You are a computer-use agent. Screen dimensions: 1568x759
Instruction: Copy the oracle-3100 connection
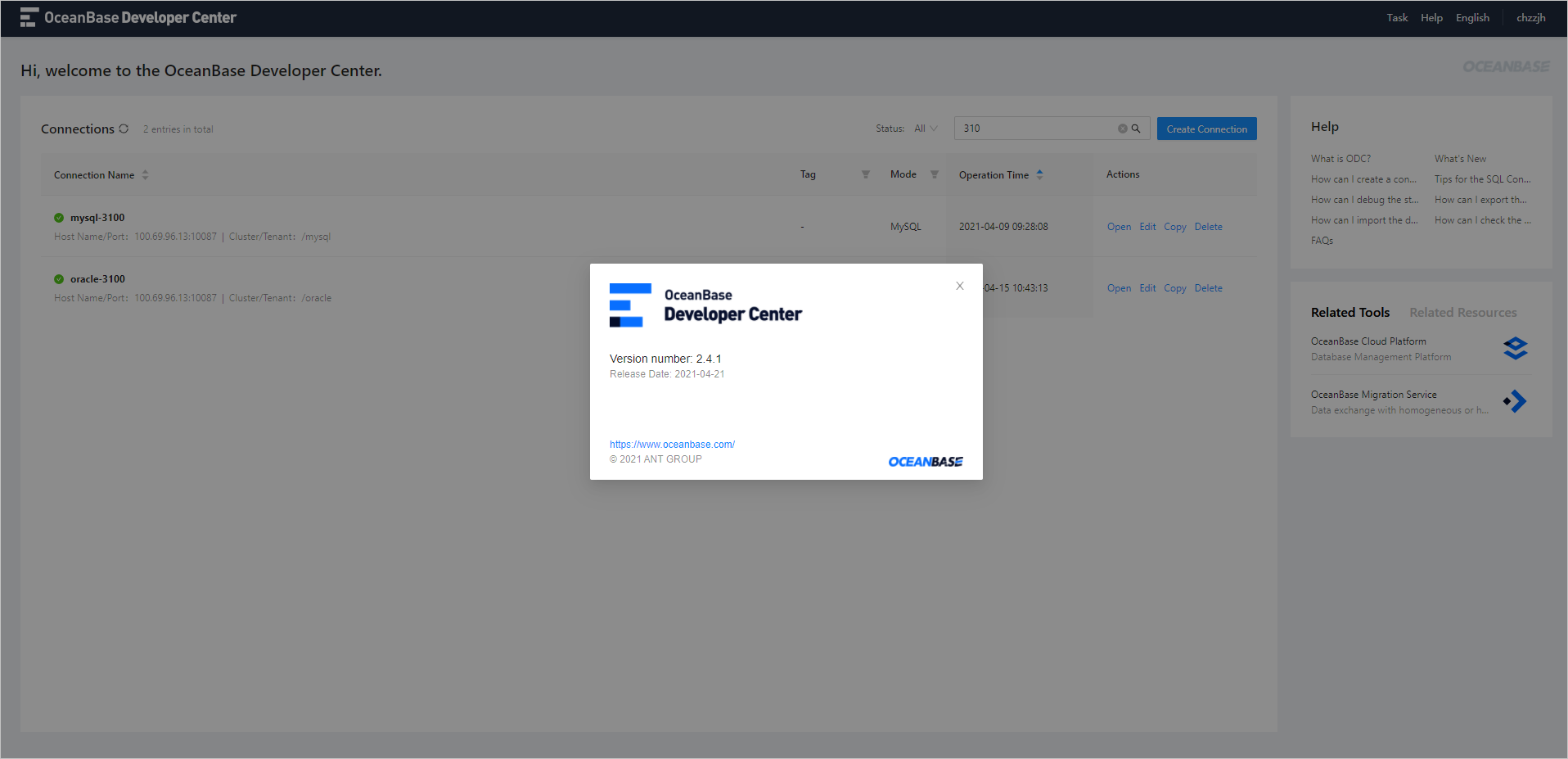click(x=1175, y=288)
